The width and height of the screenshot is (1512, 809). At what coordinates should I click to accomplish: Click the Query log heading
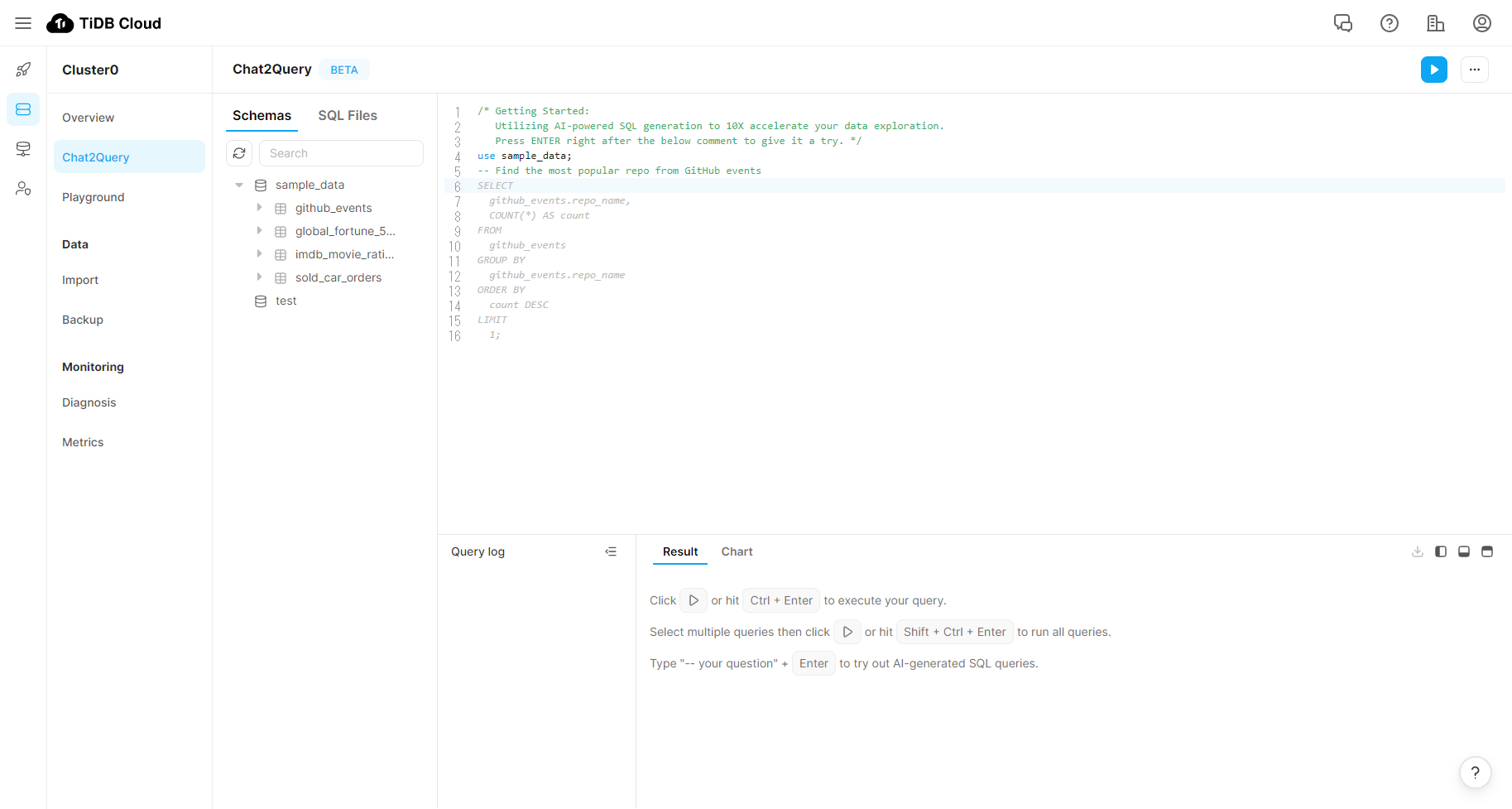[478, 551]
